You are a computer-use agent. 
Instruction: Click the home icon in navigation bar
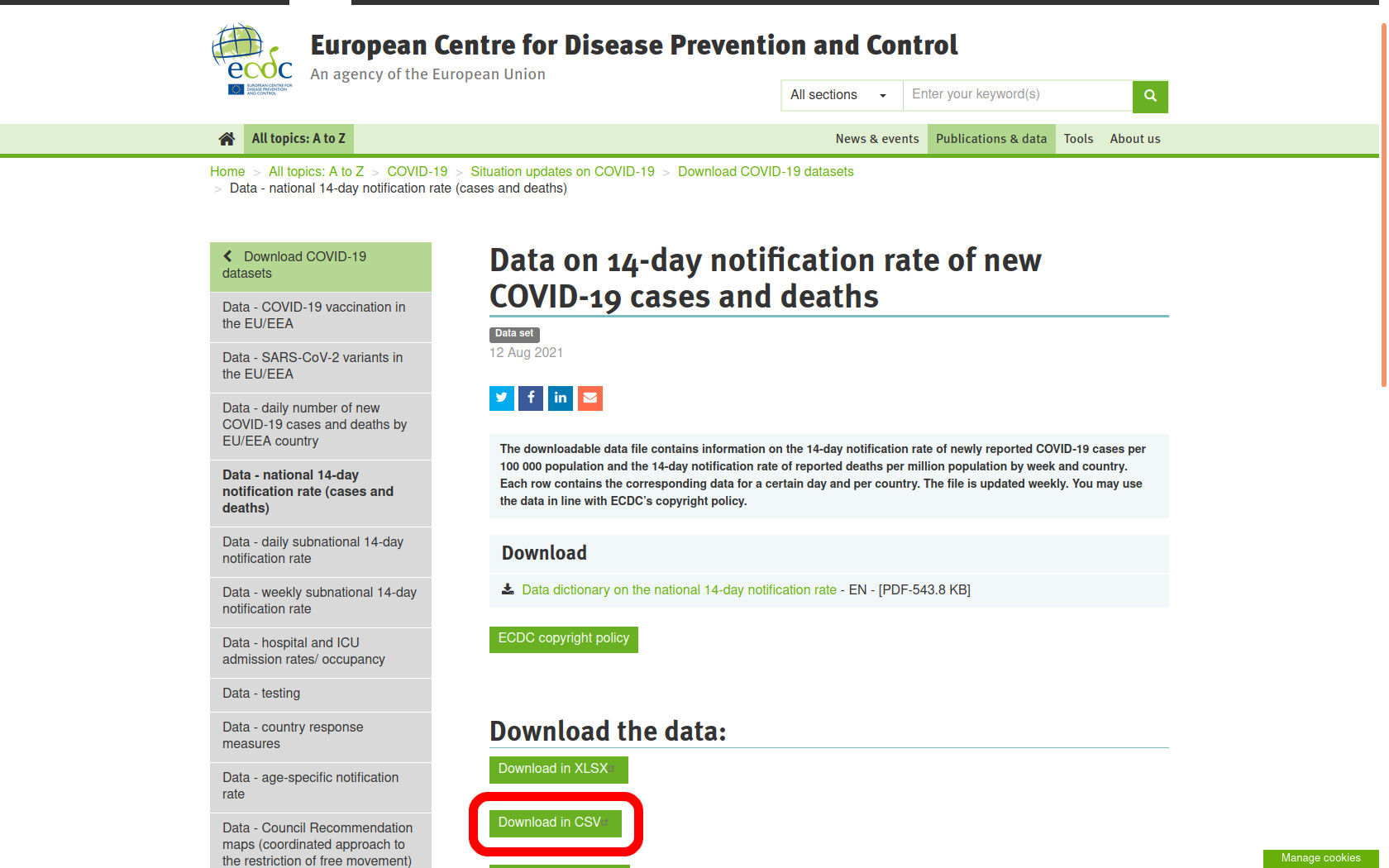pyautogui.click(x=227, y=139)
